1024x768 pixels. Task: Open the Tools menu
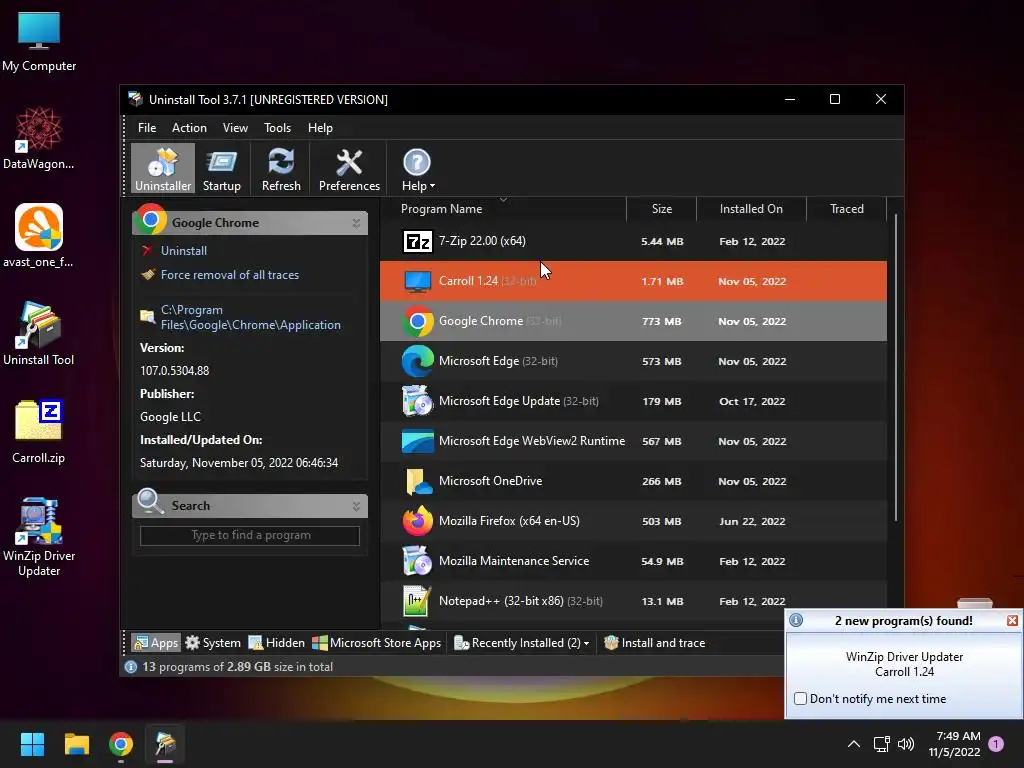point(277,127)
